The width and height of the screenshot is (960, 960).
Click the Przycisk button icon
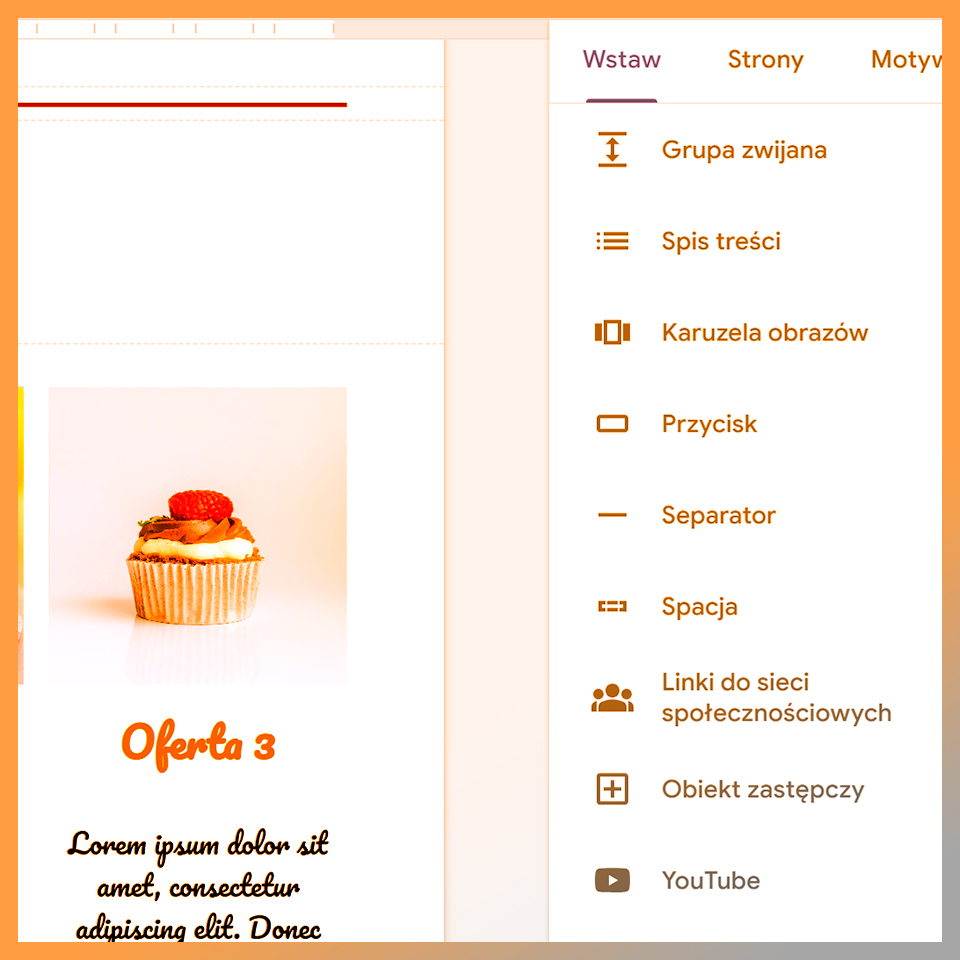point(612,424)
